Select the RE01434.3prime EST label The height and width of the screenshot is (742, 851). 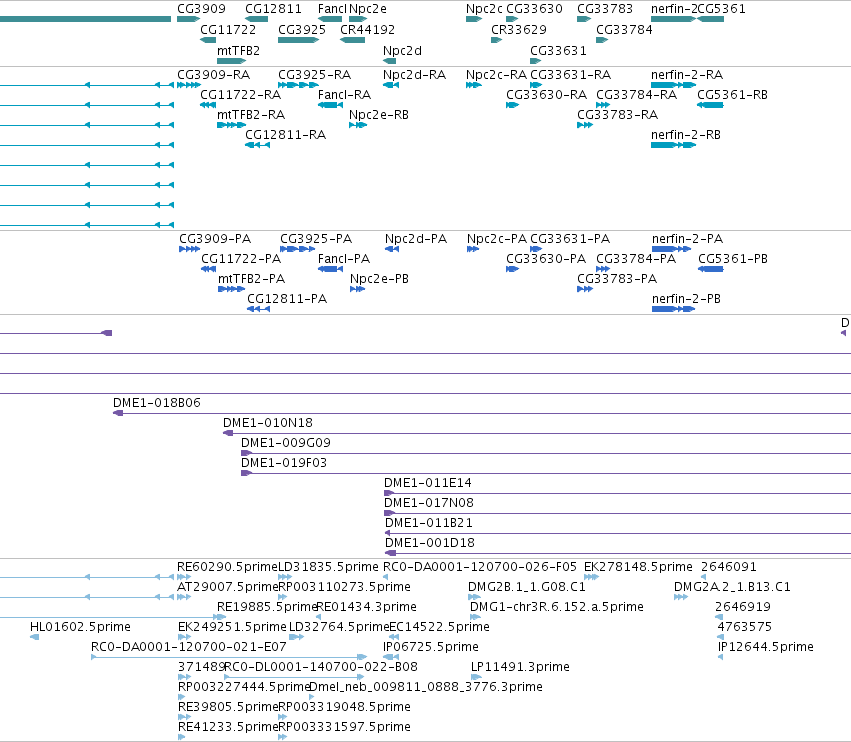(366, 606)
